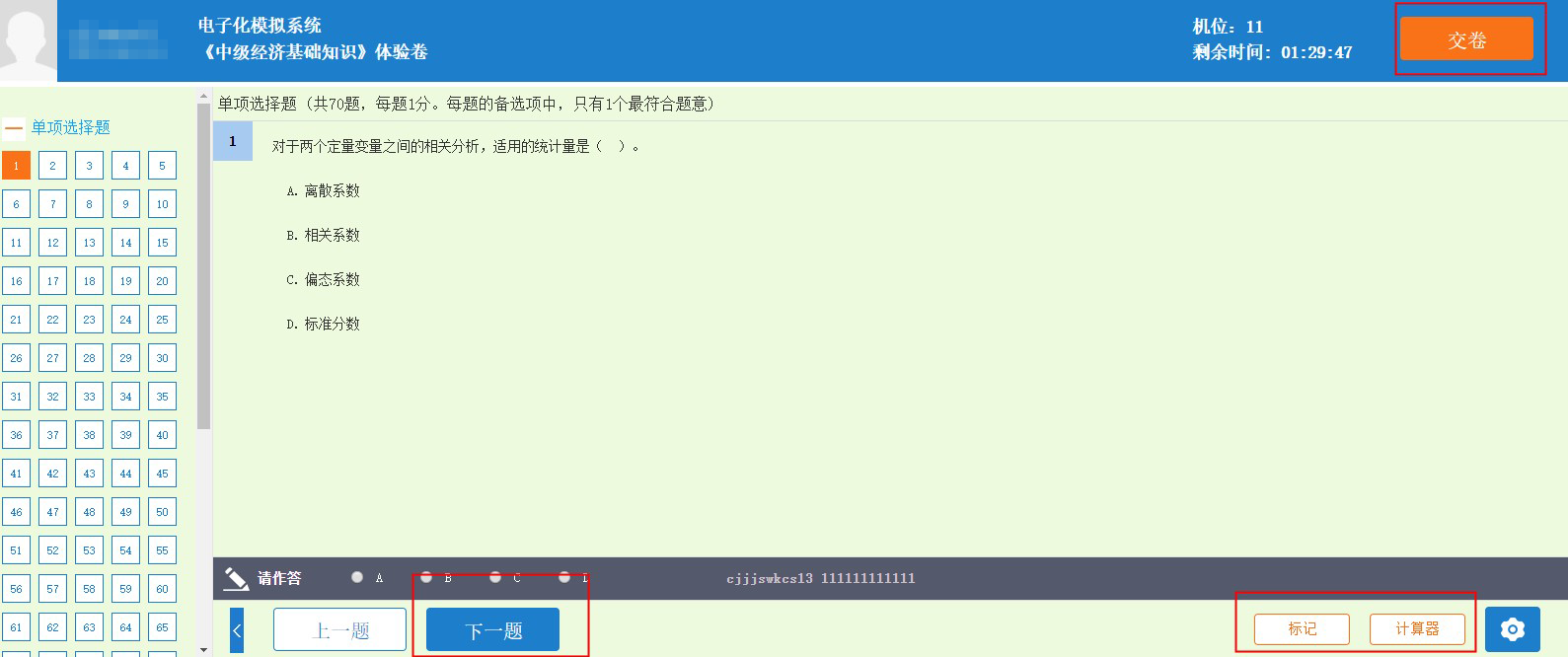1568x657 pixels.
Task: Click the current question number badge
Action: point(233,141)
